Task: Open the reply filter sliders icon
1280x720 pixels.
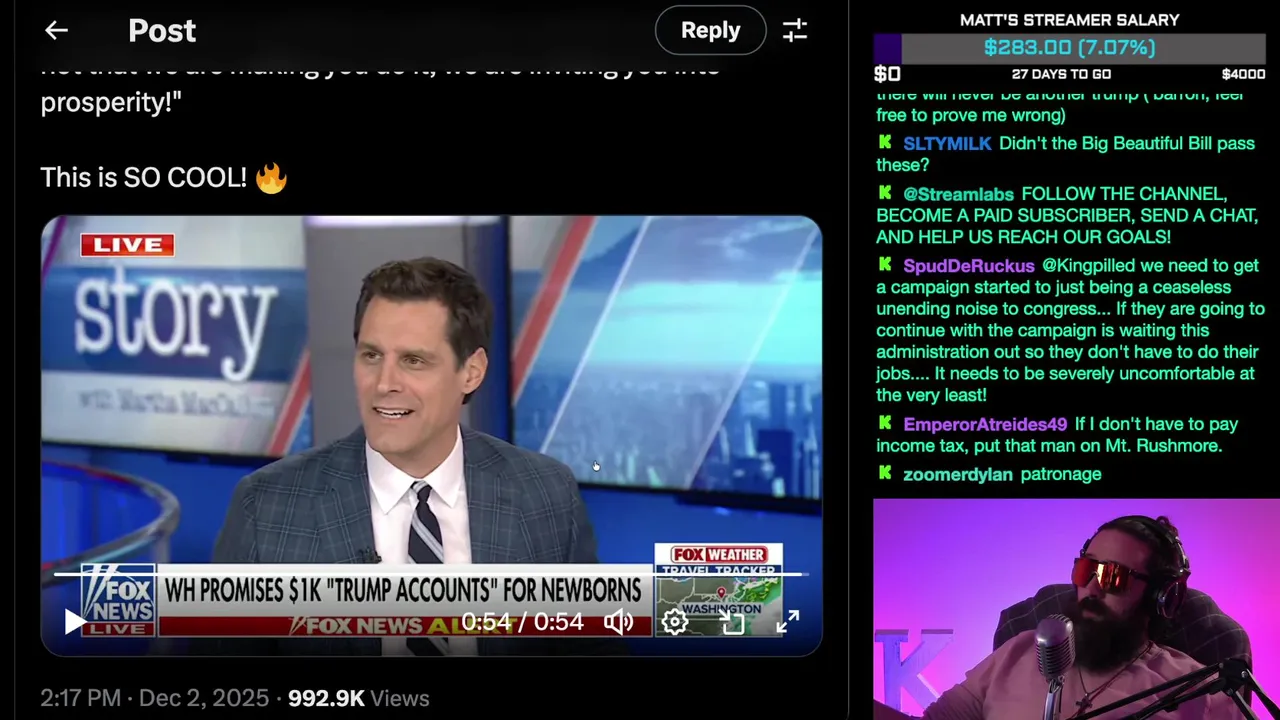Action: (795, 30)
